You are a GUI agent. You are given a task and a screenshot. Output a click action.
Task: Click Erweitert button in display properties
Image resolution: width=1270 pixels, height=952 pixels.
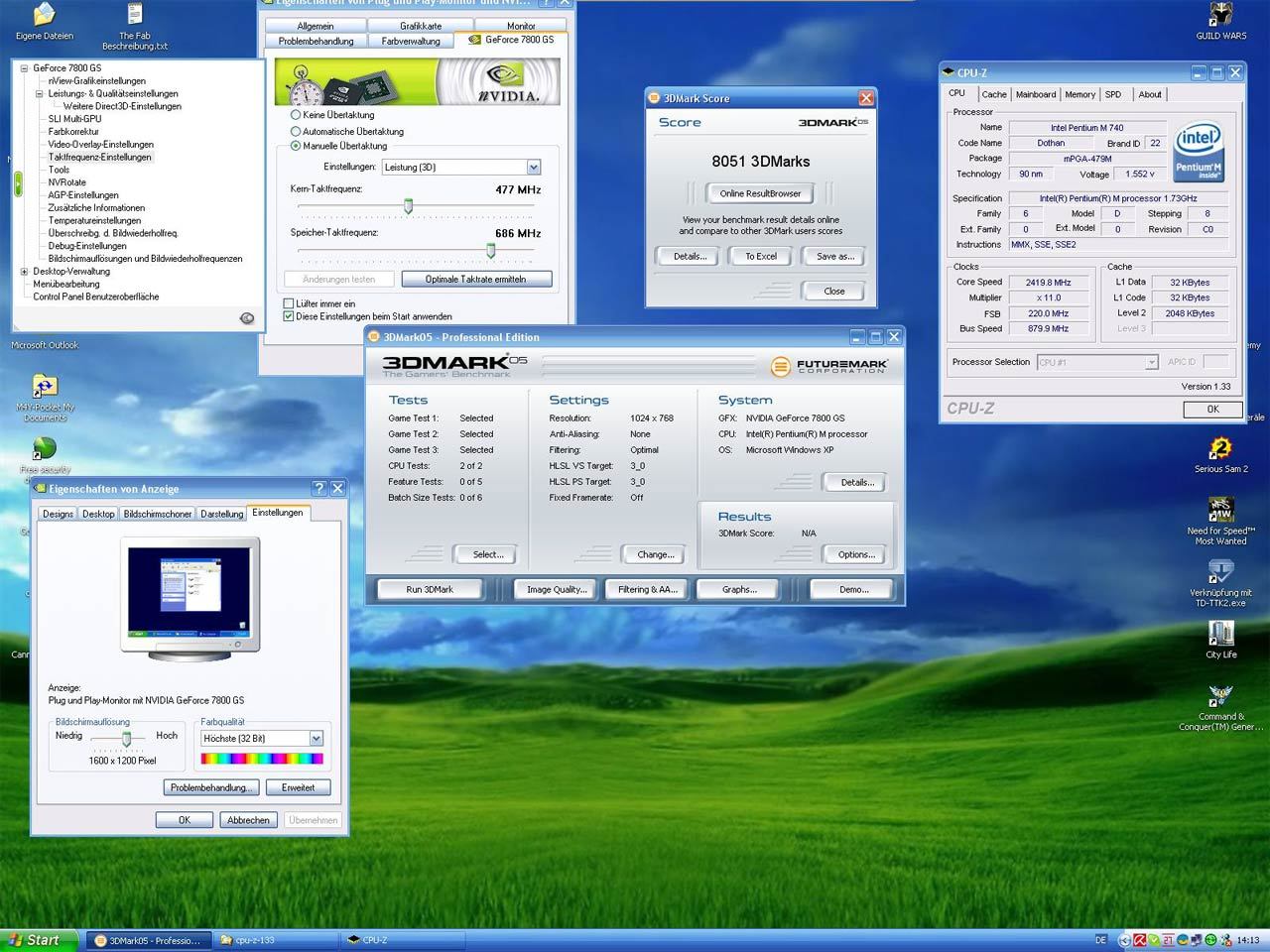point(298,787)
